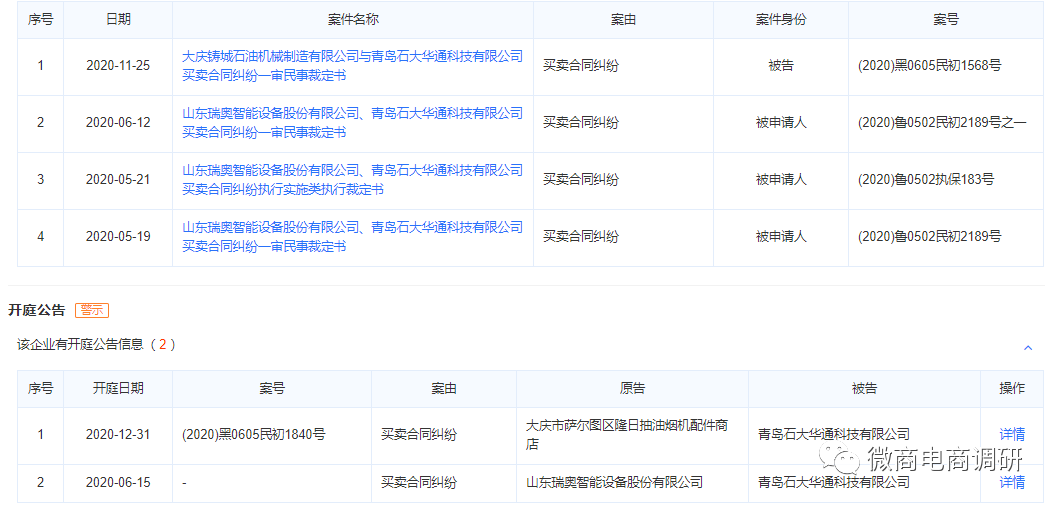Open 执行实施类执行裁定书 case link

pyautogui.click(x=352, y=181)
